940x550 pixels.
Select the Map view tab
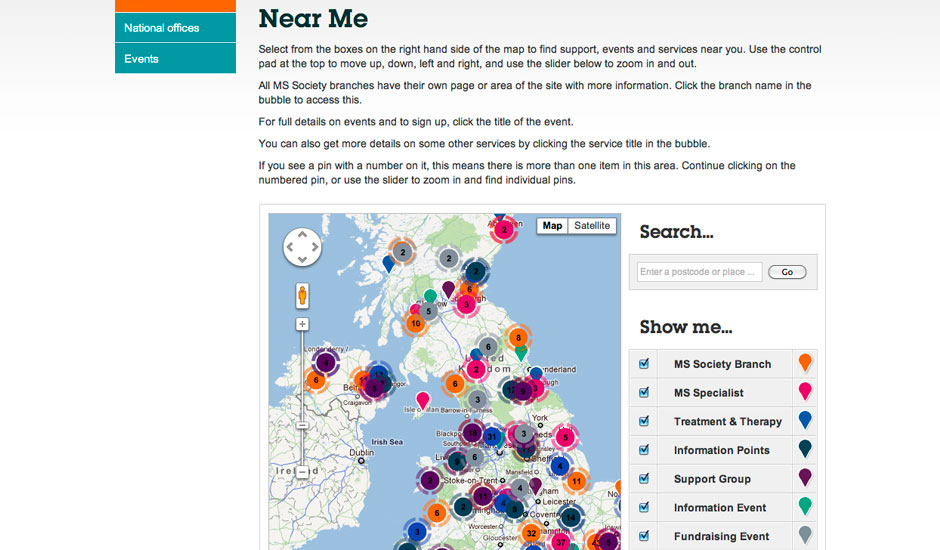(x=552, y=226)
